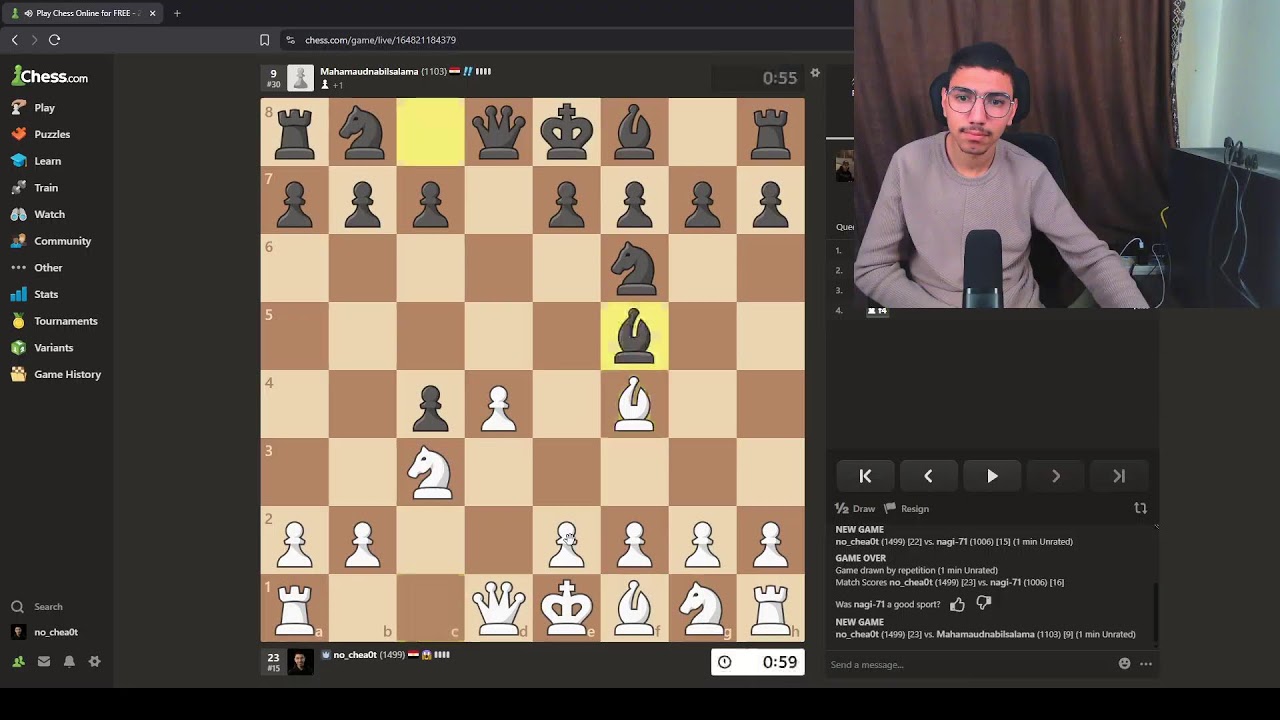Image resolution: width=1280 pixels, height=720 pixels.
Task: Click the Chess.com logo
Action: [50, 76]
